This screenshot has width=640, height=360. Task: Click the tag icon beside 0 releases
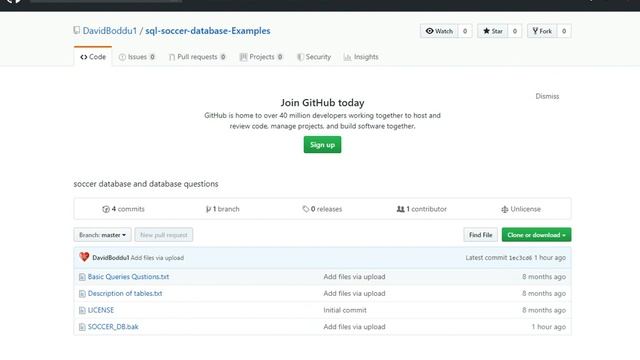pyautogui.click(x=306, y=209)
